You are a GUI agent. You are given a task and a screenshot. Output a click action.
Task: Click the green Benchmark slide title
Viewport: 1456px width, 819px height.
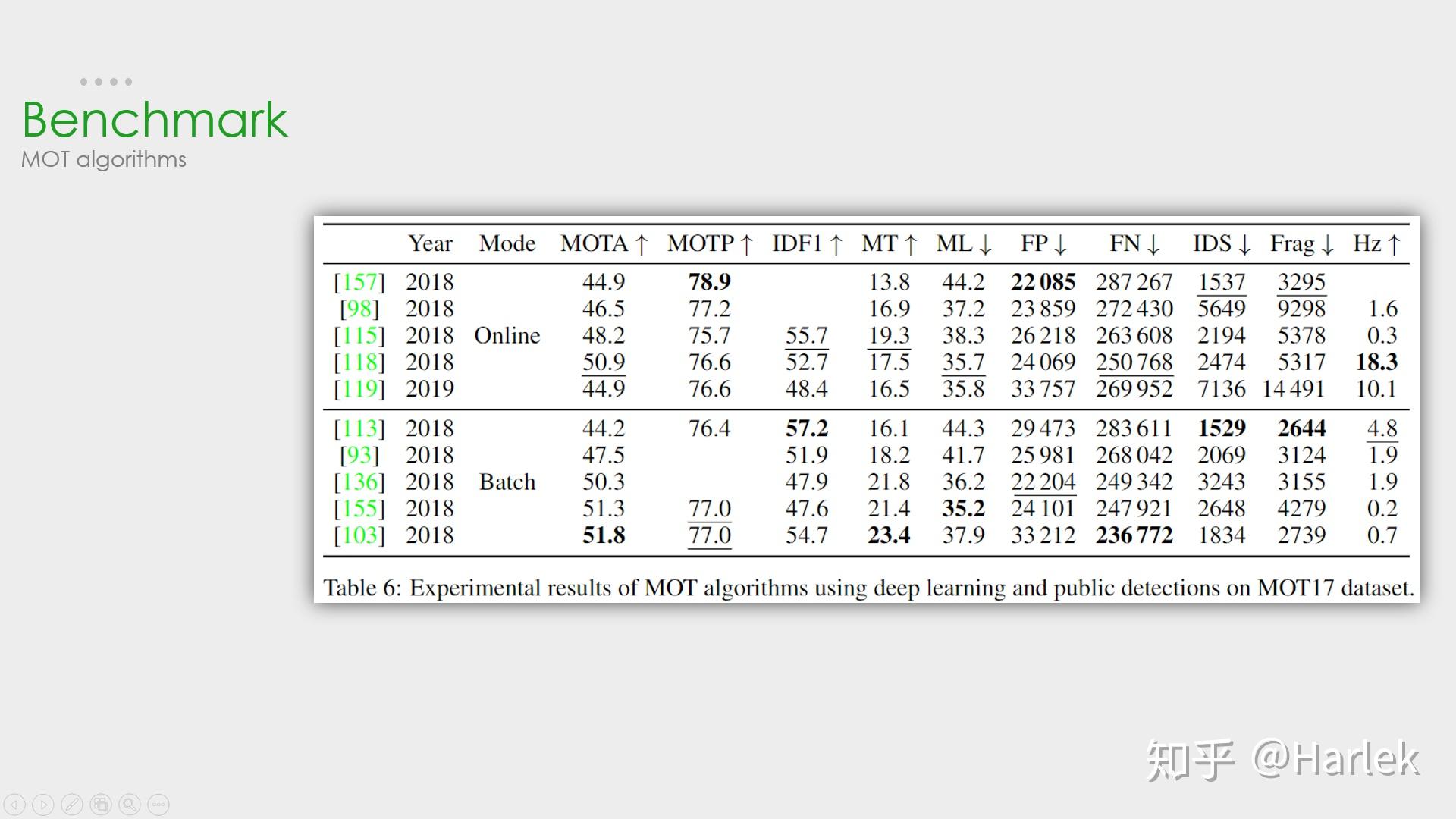[155, 119]
